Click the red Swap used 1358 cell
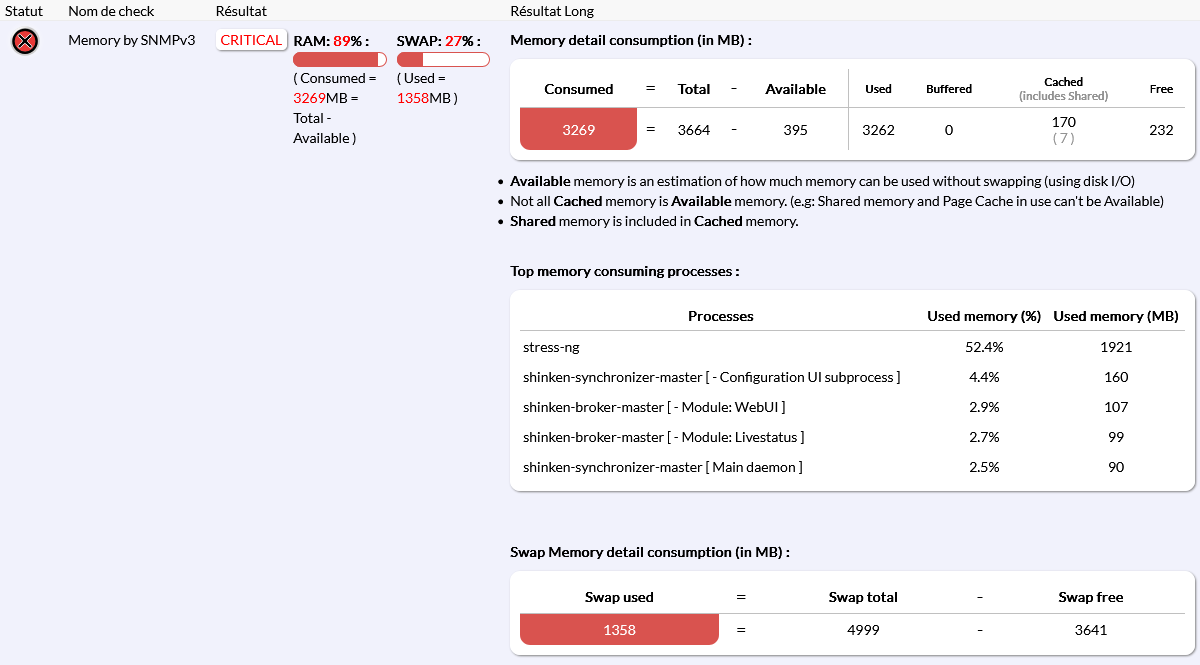 click(619, 630)
